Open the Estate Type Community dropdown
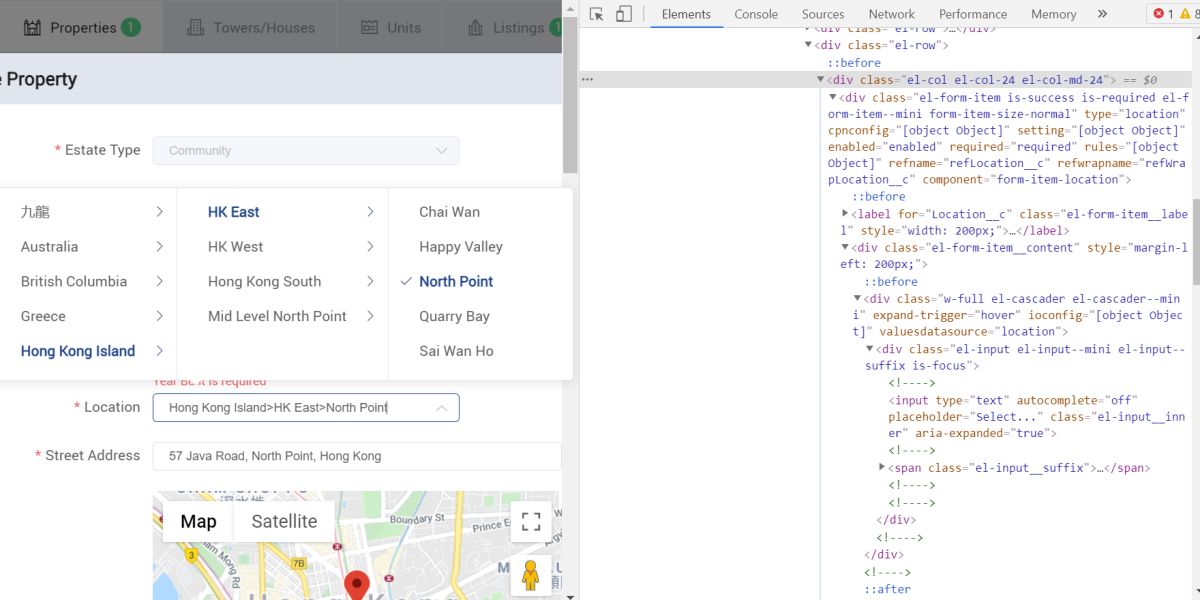Image resolution: width=1200 pixels, height=600 pixels. tap(306, 150)
